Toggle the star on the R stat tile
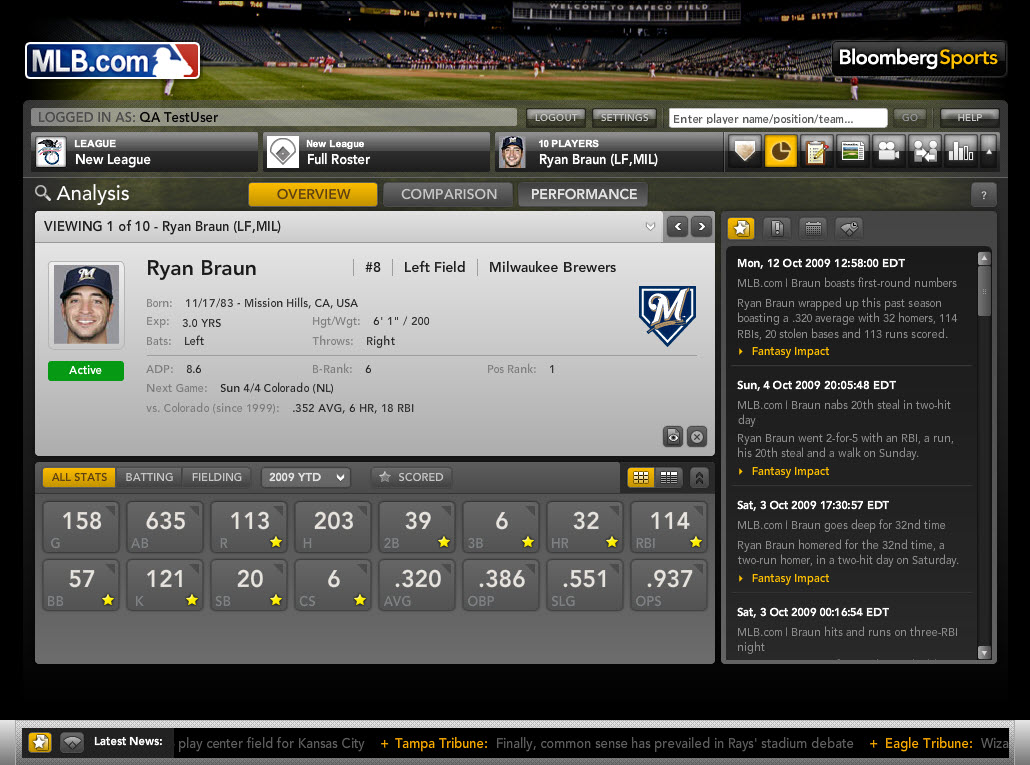Viewport: 1030px width, 765px height. pyautogui.click(x=276, y=542)
